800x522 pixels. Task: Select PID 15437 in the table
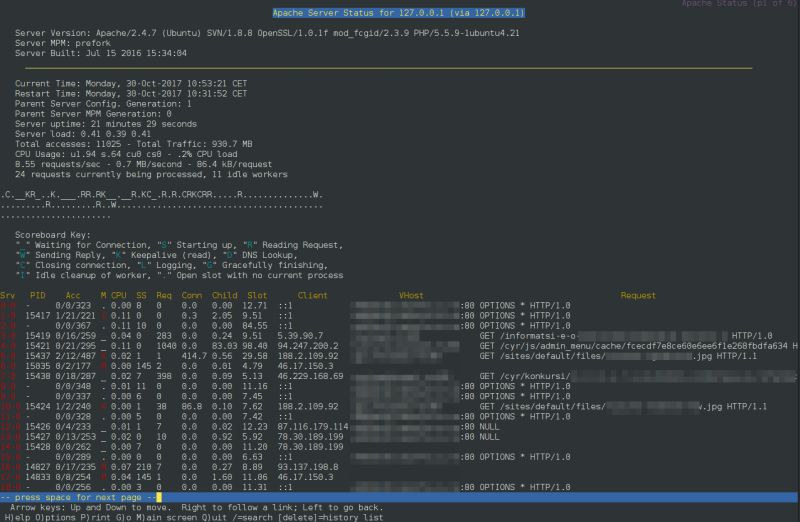(x=38, y=356)
